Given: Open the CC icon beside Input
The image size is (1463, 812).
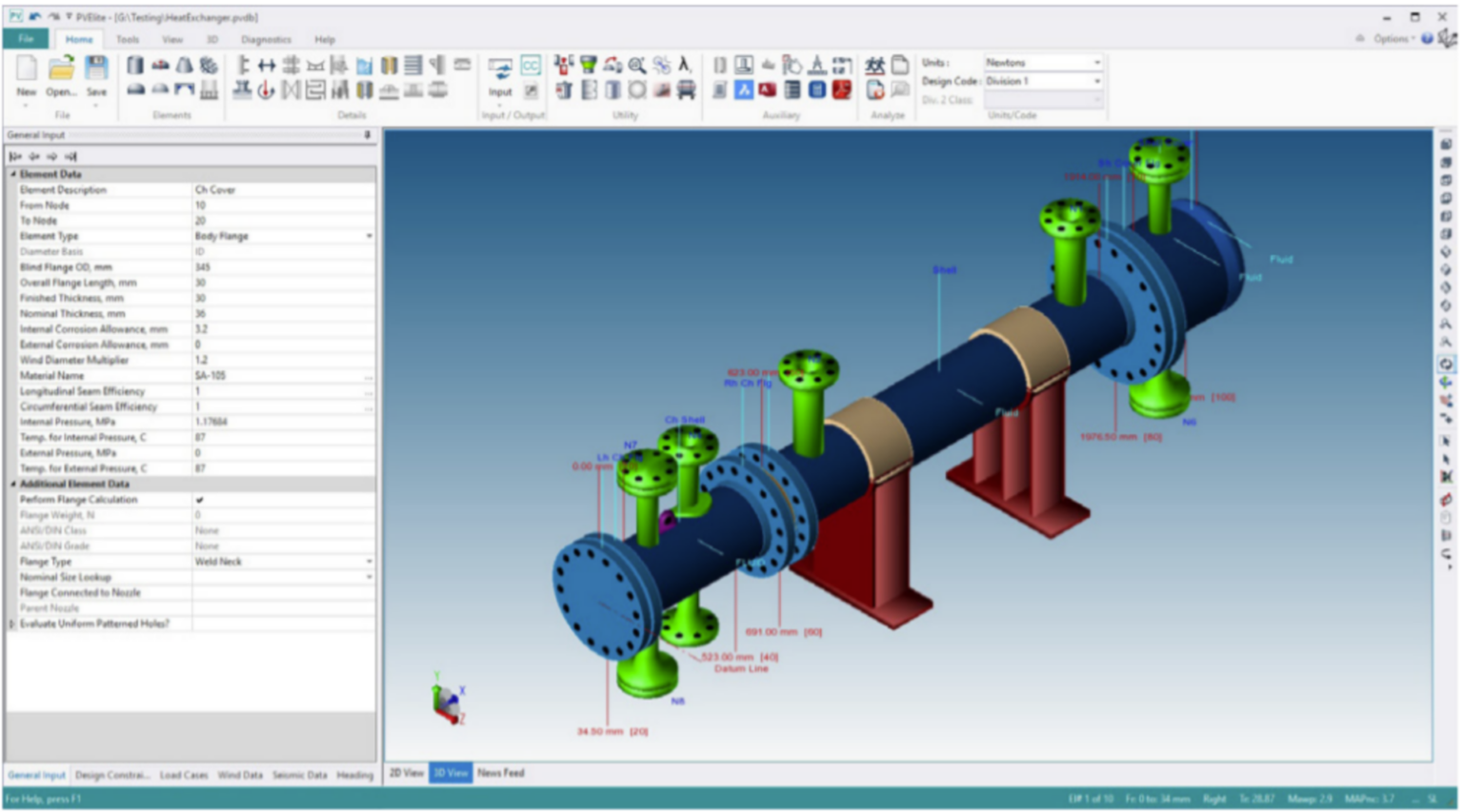Looking at the screenshot, I should coord(532,65).
